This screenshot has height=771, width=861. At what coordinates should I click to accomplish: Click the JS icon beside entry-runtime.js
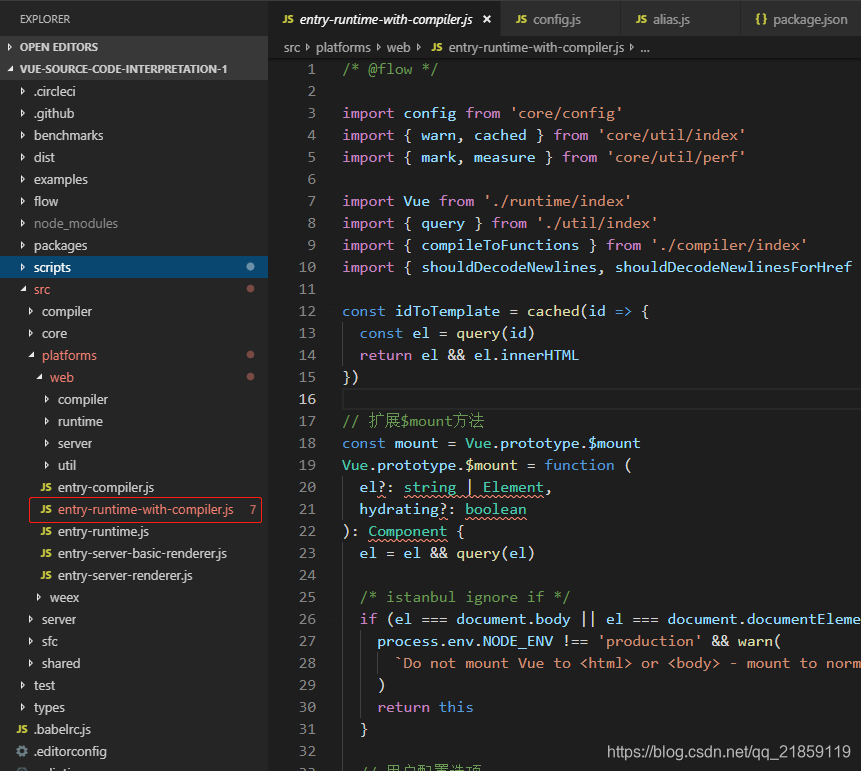tap(46, 531)
